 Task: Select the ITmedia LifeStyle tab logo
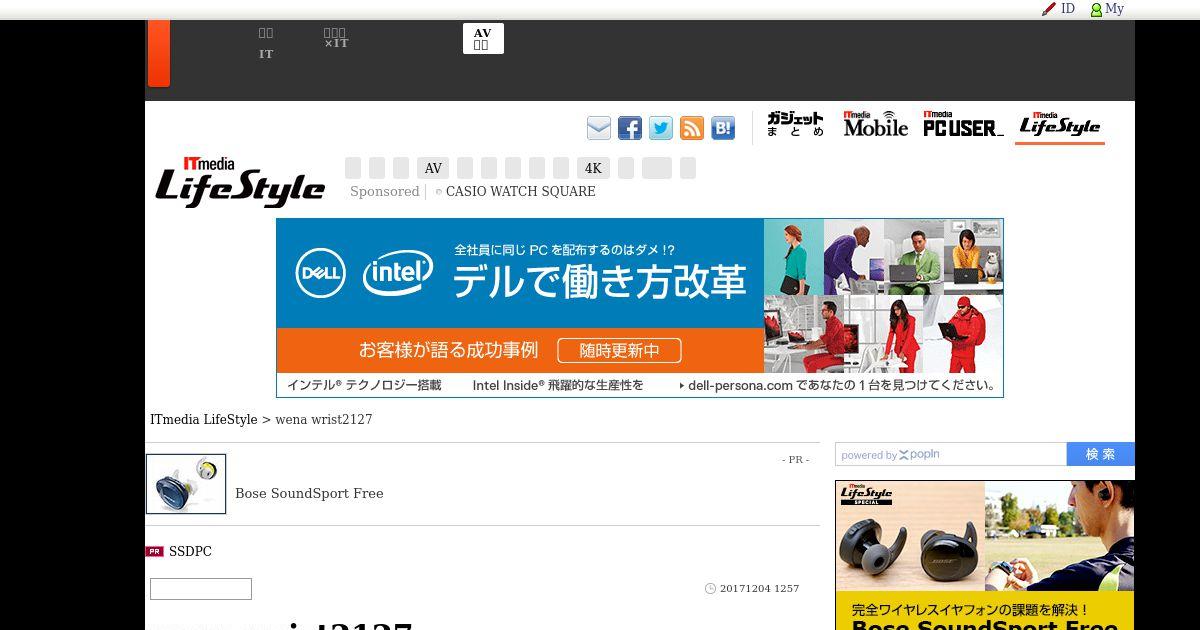point(1060,125)
